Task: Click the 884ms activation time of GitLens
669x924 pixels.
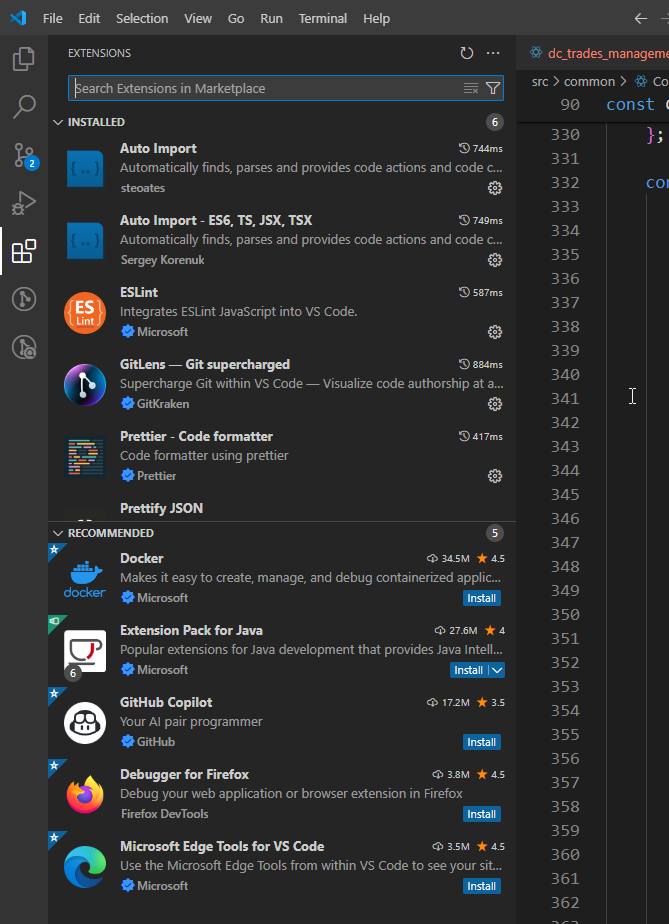Action: [x=481, y=365]
